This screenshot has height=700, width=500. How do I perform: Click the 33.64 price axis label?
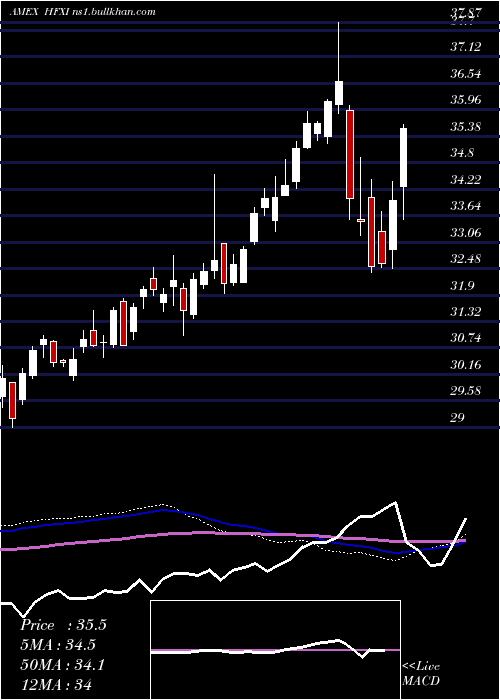click(x=466, y=206)
